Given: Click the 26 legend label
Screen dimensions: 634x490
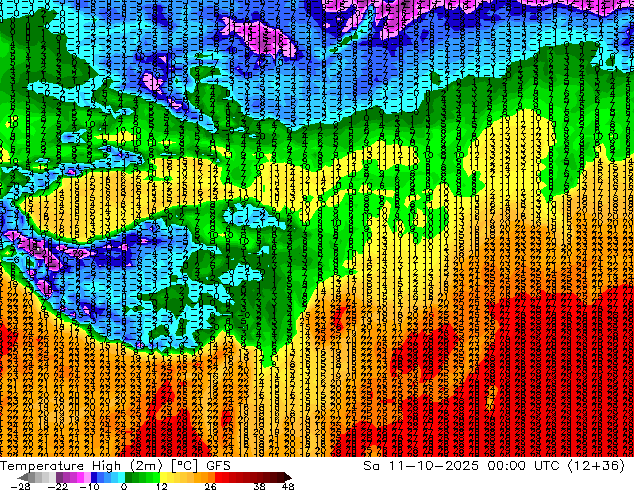Looking at the screenshot, I should pyautogui.click(x=210, y=486).
